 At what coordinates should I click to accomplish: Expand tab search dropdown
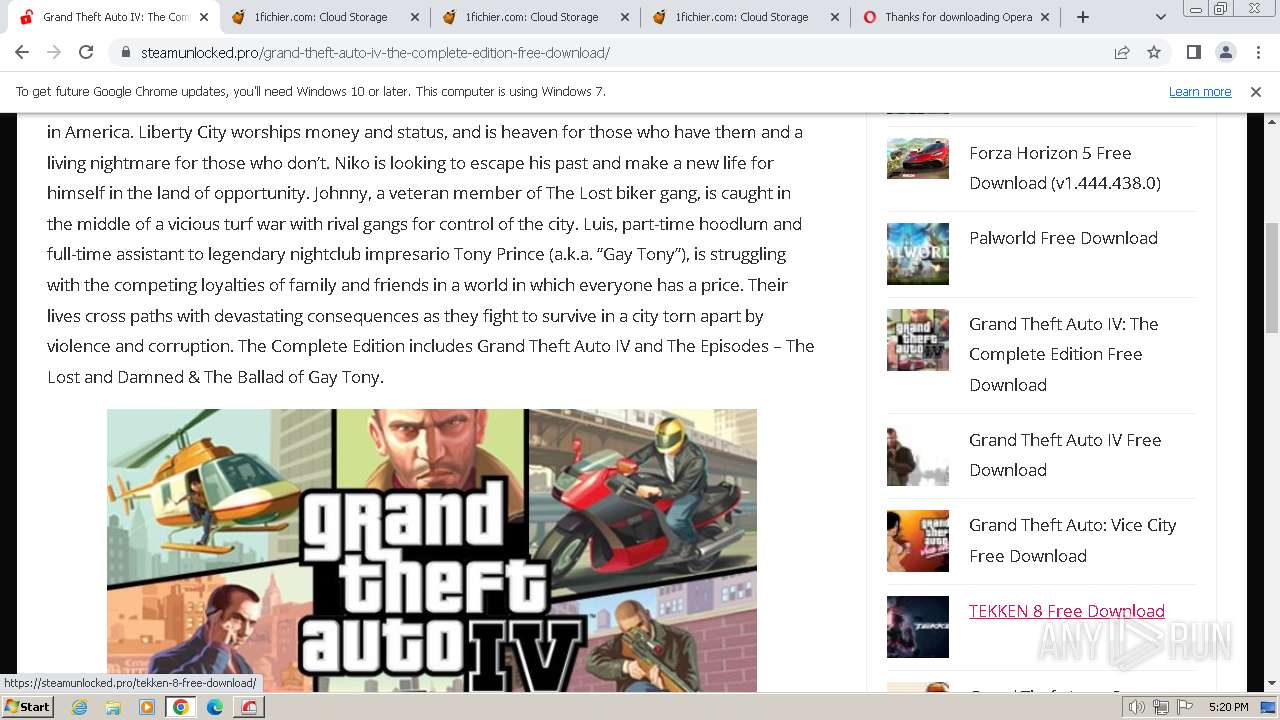pyautogui.click(x=1160, y=17)
